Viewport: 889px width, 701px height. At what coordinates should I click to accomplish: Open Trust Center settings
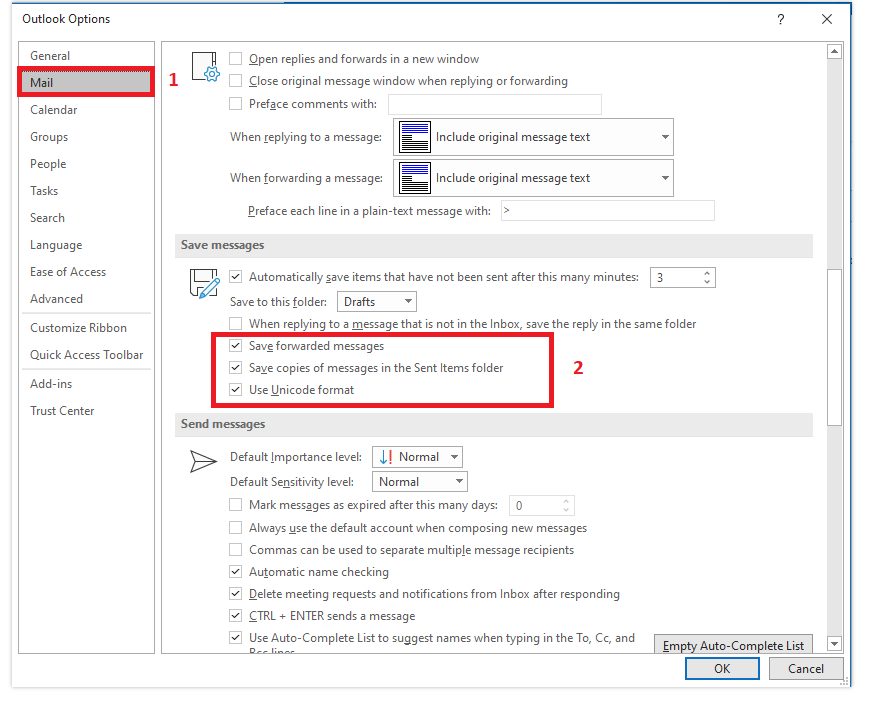(86, 411)
